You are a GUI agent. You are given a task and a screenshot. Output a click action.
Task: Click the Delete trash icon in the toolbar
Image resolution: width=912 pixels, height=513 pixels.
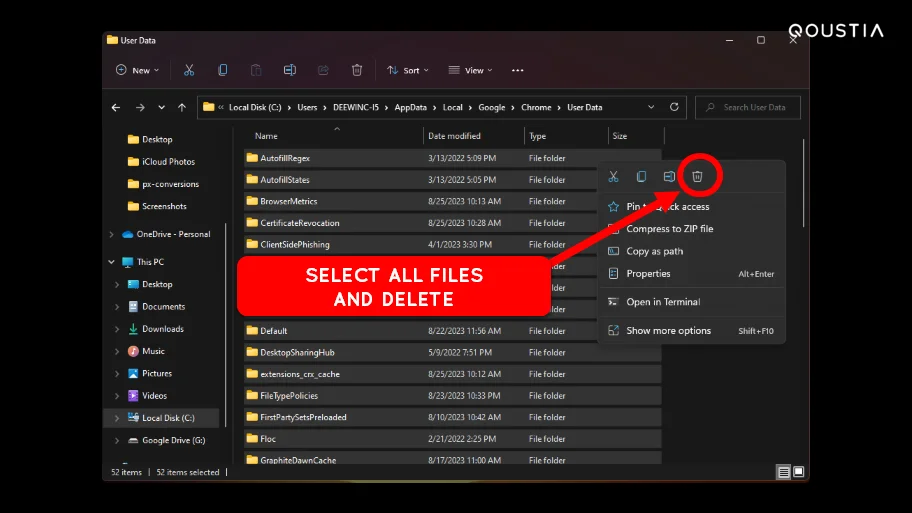click(x=357, y=70)
